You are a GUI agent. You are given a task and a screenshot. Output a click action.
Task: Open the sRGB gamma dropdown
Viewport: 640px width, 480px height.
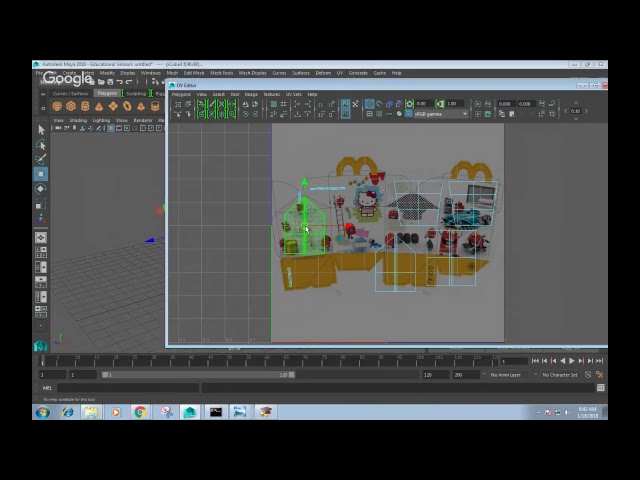pos(440,114)
